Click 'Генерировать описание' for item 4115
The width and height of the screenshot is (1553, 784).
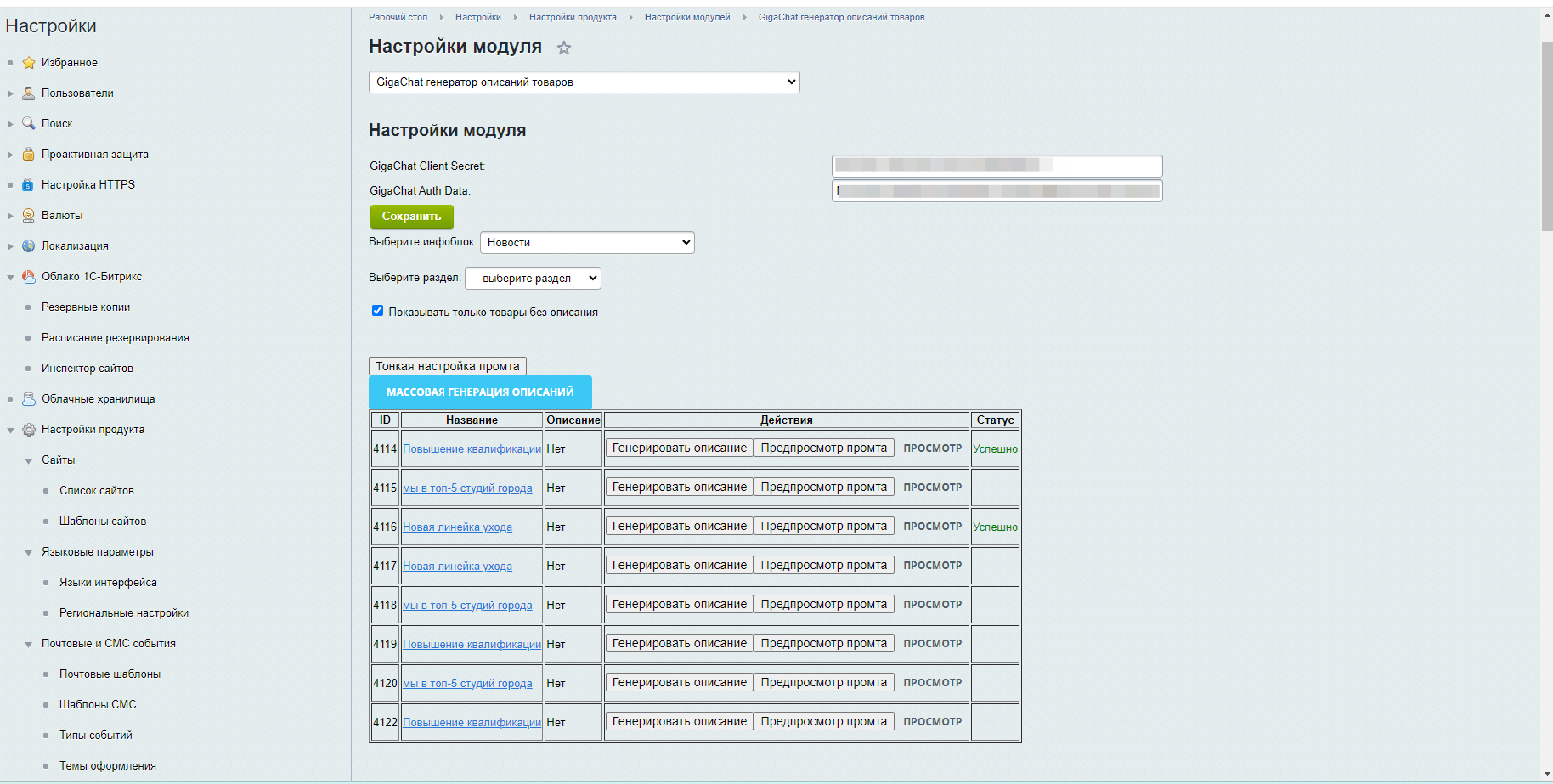pyautogui.click(x=679, y=488)
